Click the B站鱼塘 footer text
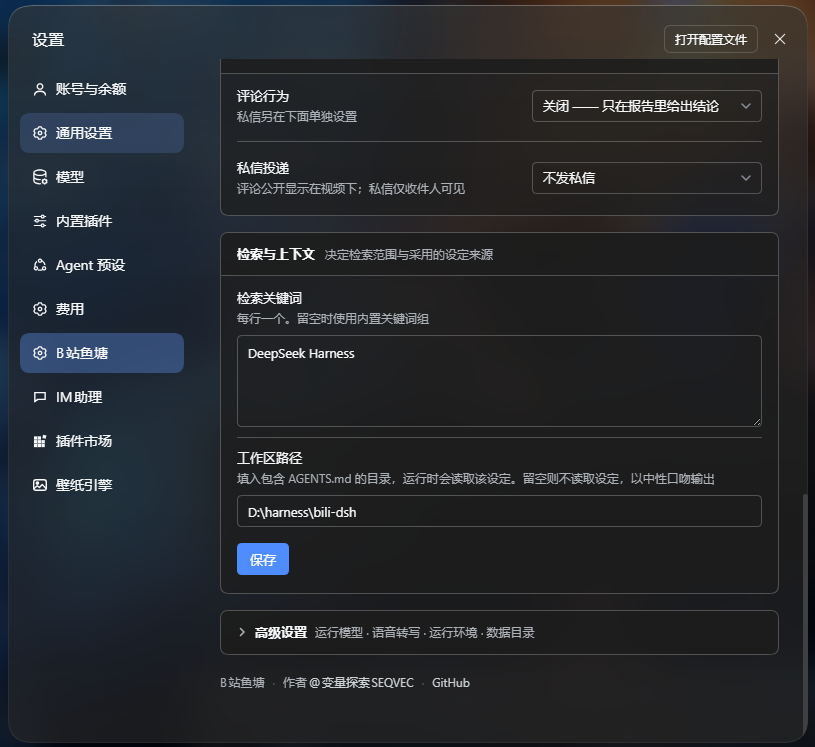The image size is (815, 747). (x=243, y=683)
